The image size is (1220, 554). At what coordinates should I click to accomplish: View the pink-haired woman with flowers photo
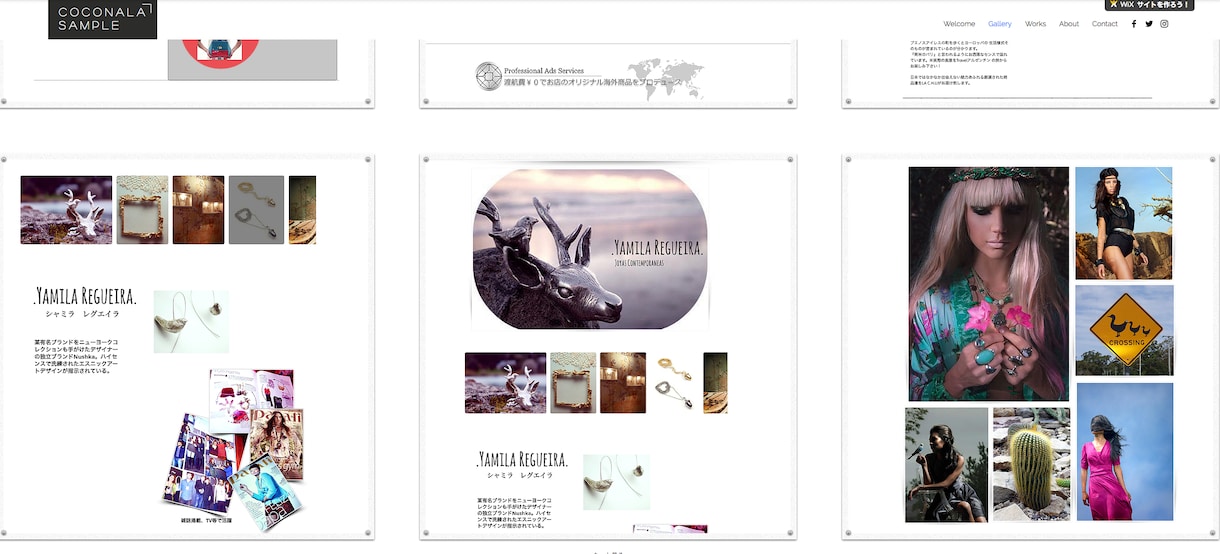coord(989,284)
